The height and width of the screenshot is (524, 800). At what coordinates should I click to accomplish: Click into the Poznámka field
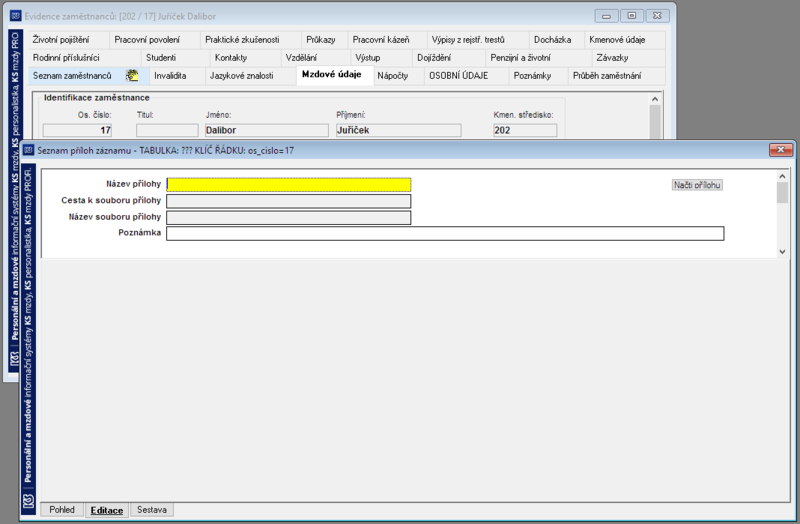[445, 233]
